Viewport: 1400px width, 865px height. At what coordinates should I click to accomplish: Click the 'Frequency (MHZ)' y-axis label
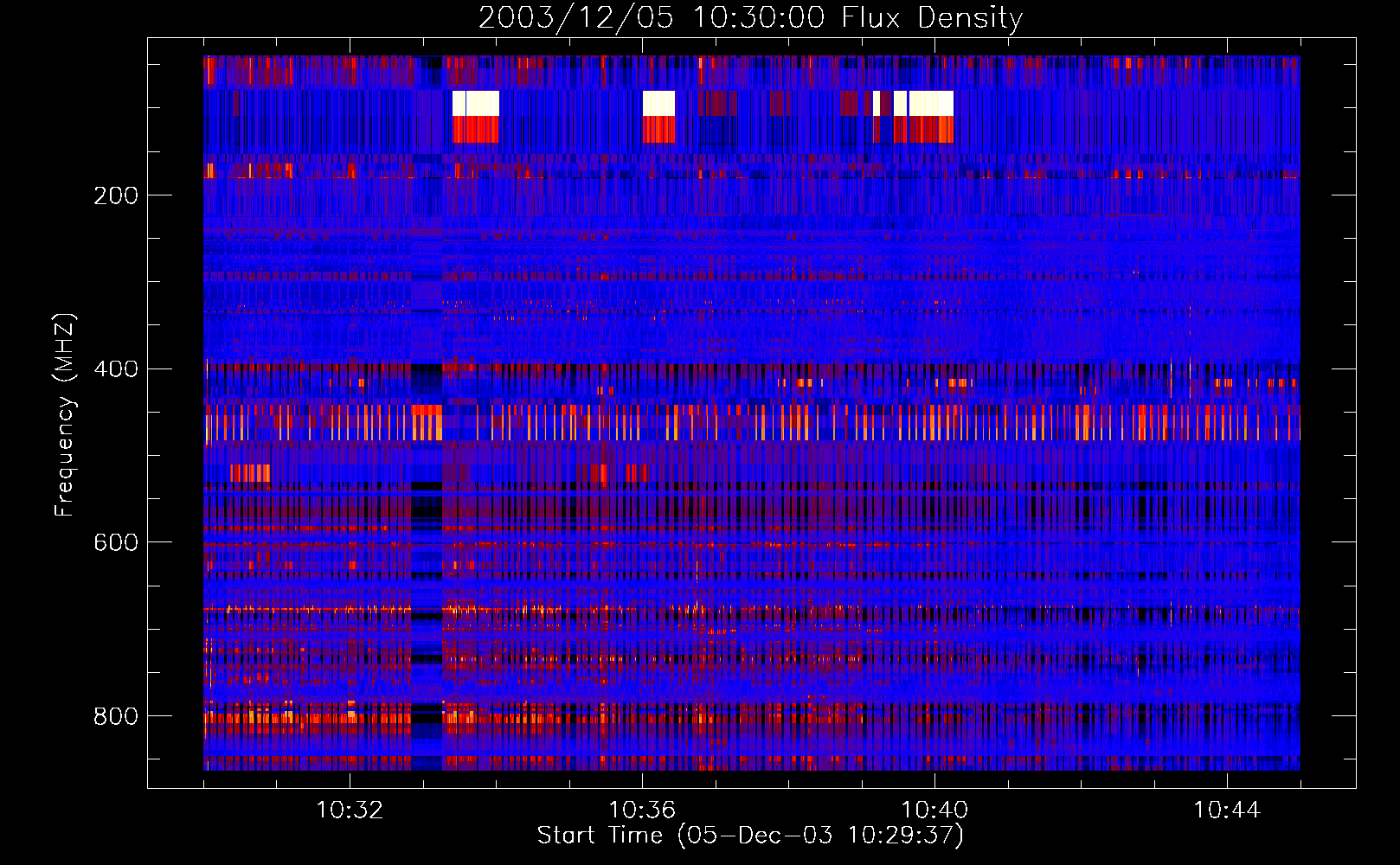point(64,414)
